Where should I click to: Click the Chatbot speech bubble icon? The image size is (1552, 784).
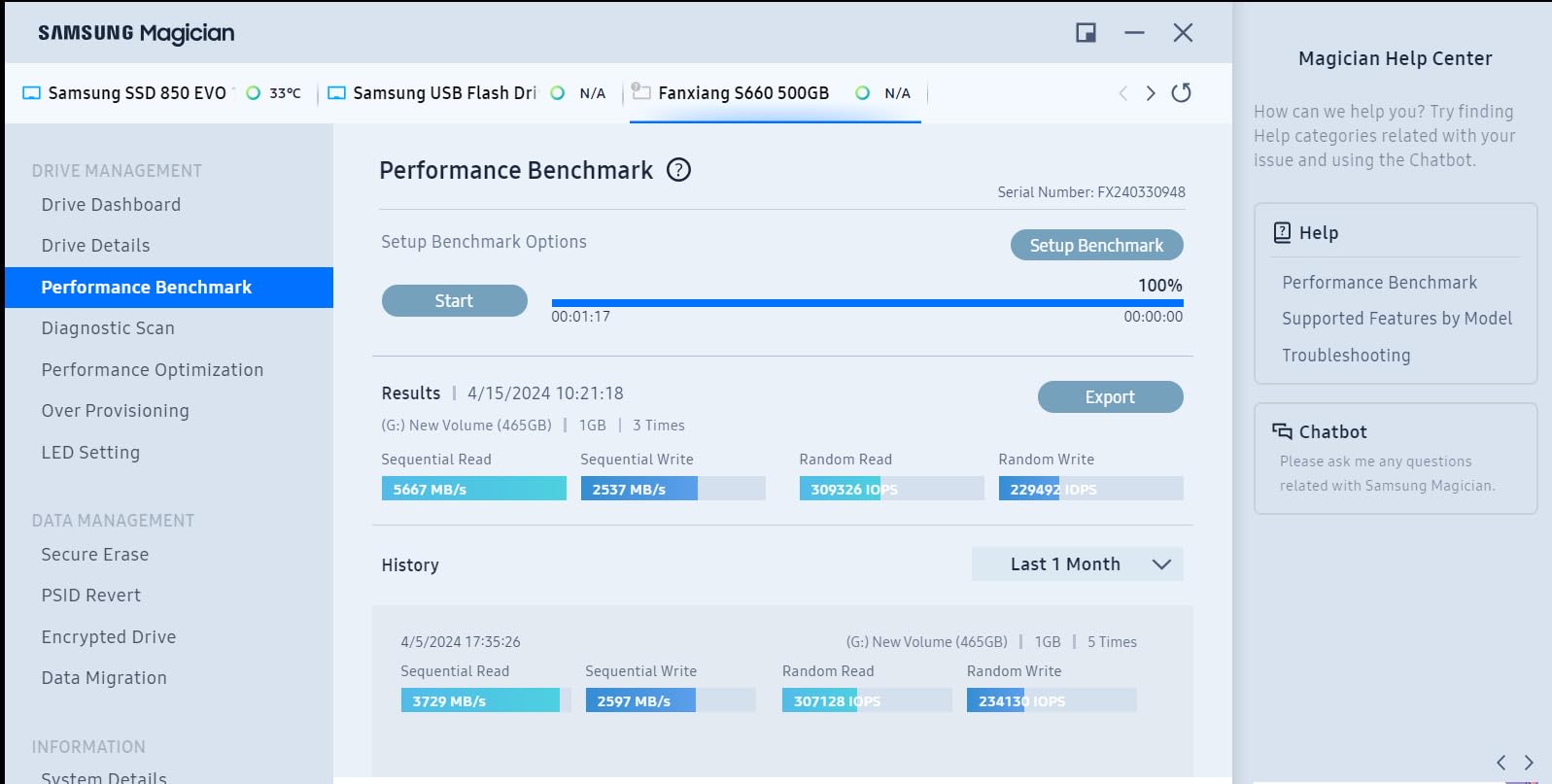(x=1282, y=431)
